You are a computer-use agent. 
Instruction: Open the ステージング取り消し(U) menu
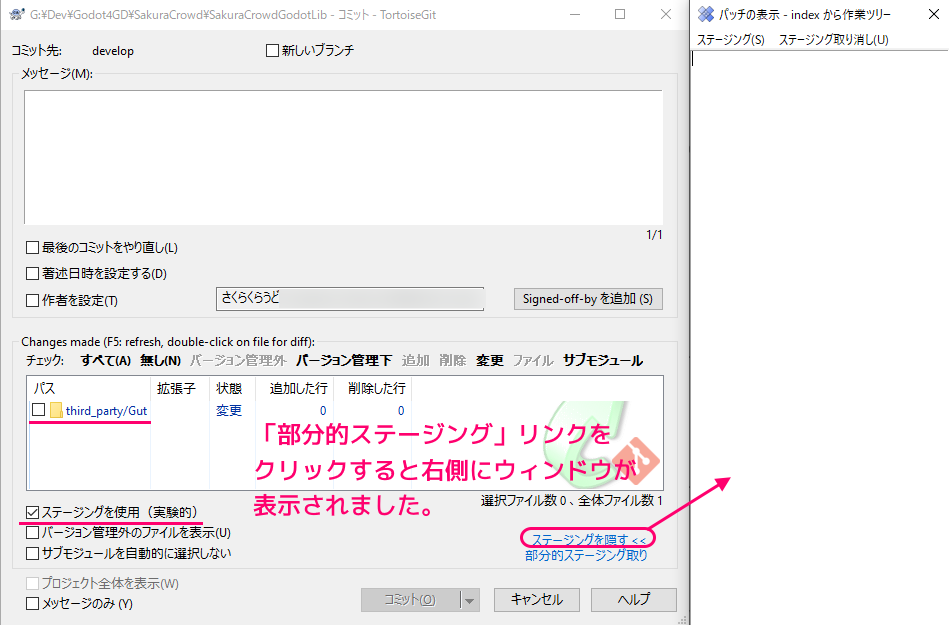click(x=833, y=40)
